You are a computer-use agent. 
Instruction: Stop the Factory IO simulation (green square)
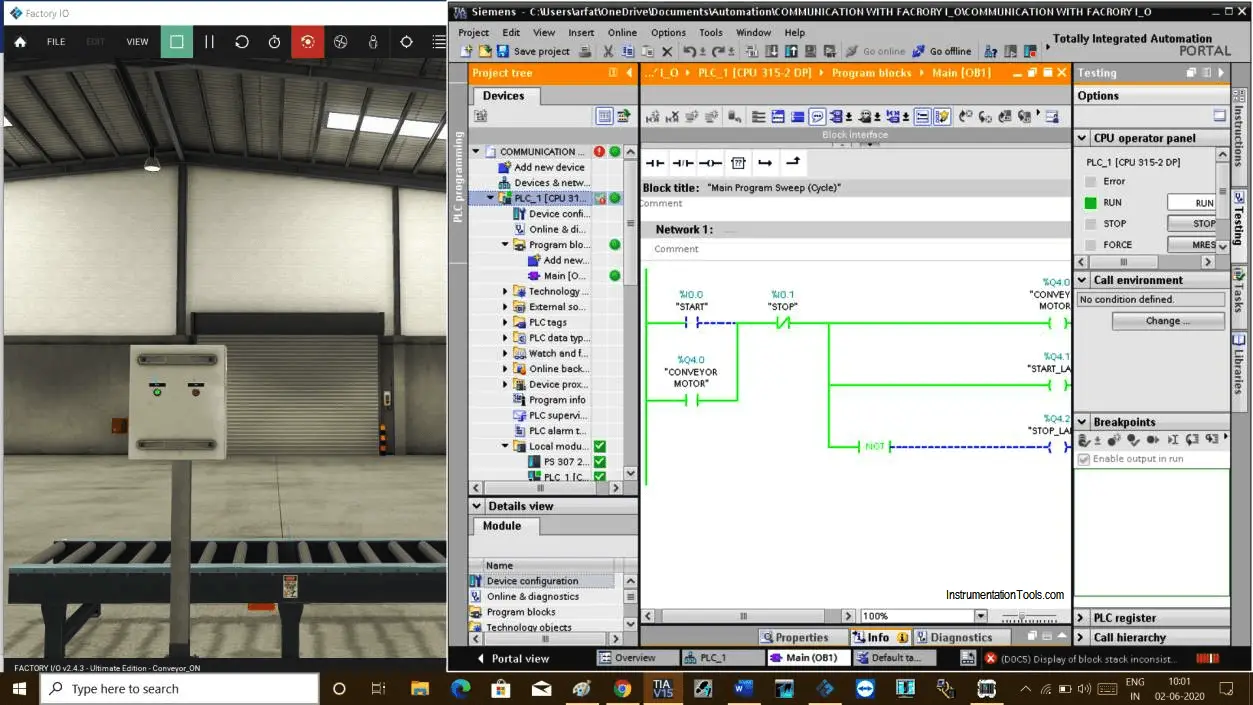[177, 42]
